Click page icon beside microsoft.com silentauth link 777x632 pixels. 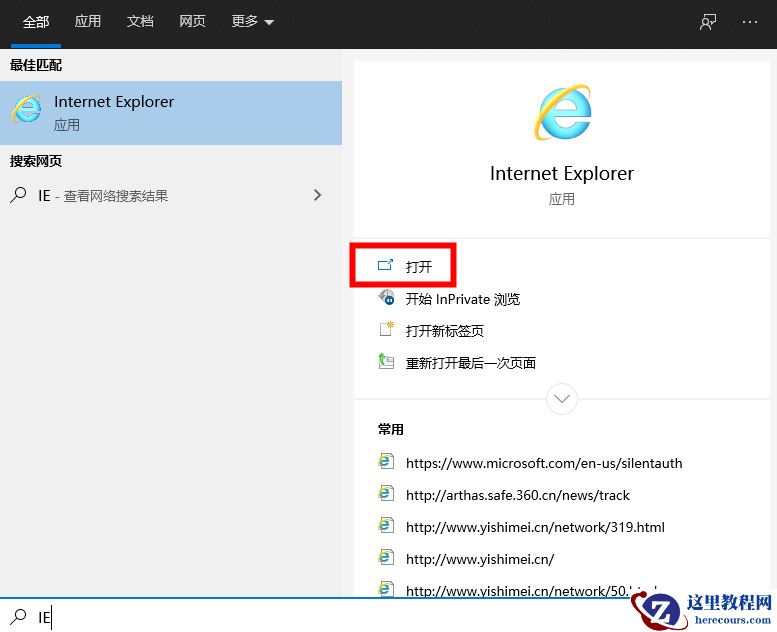(386, 461)
